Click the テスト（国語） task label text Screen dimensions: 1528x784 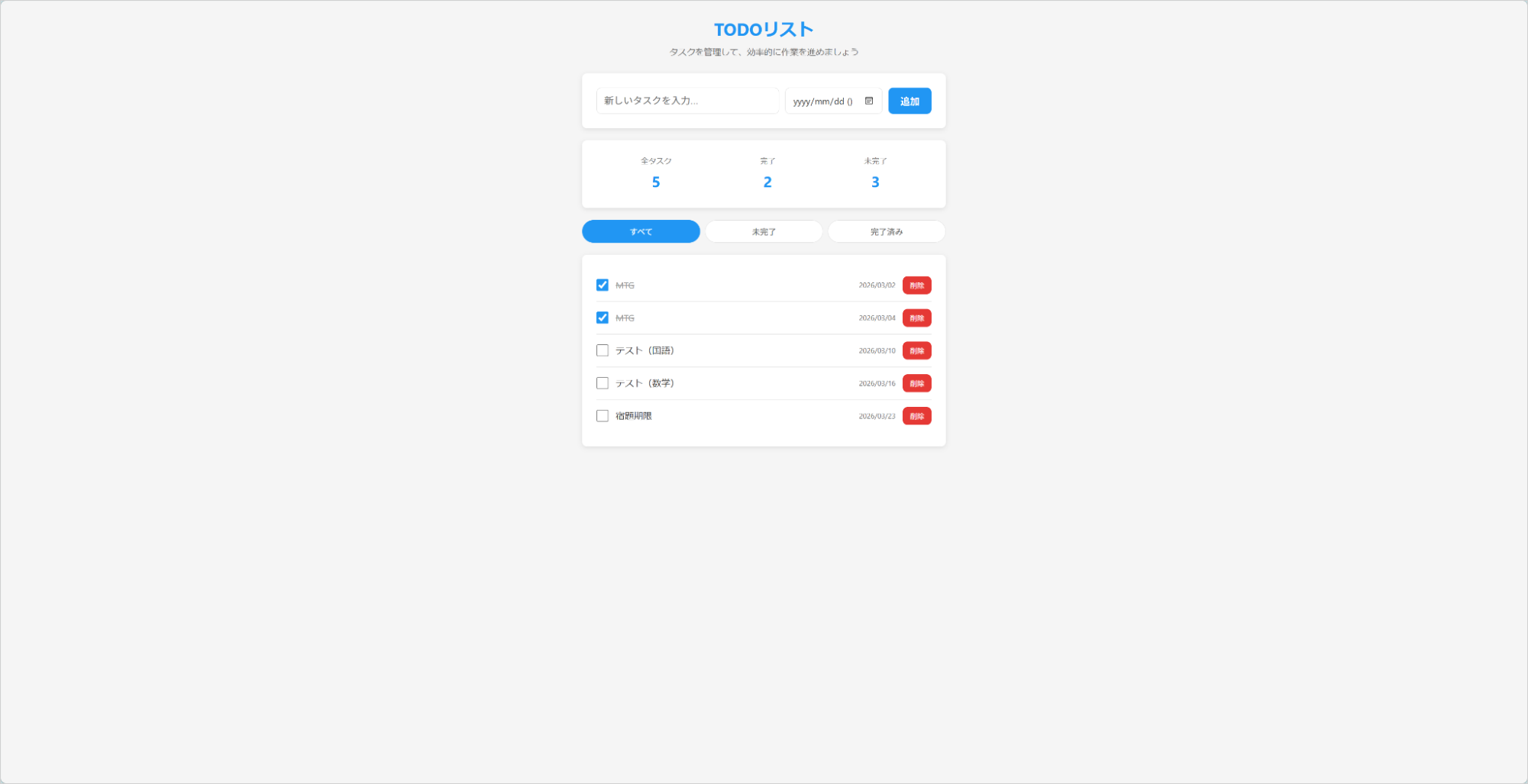tap(644, 350)
